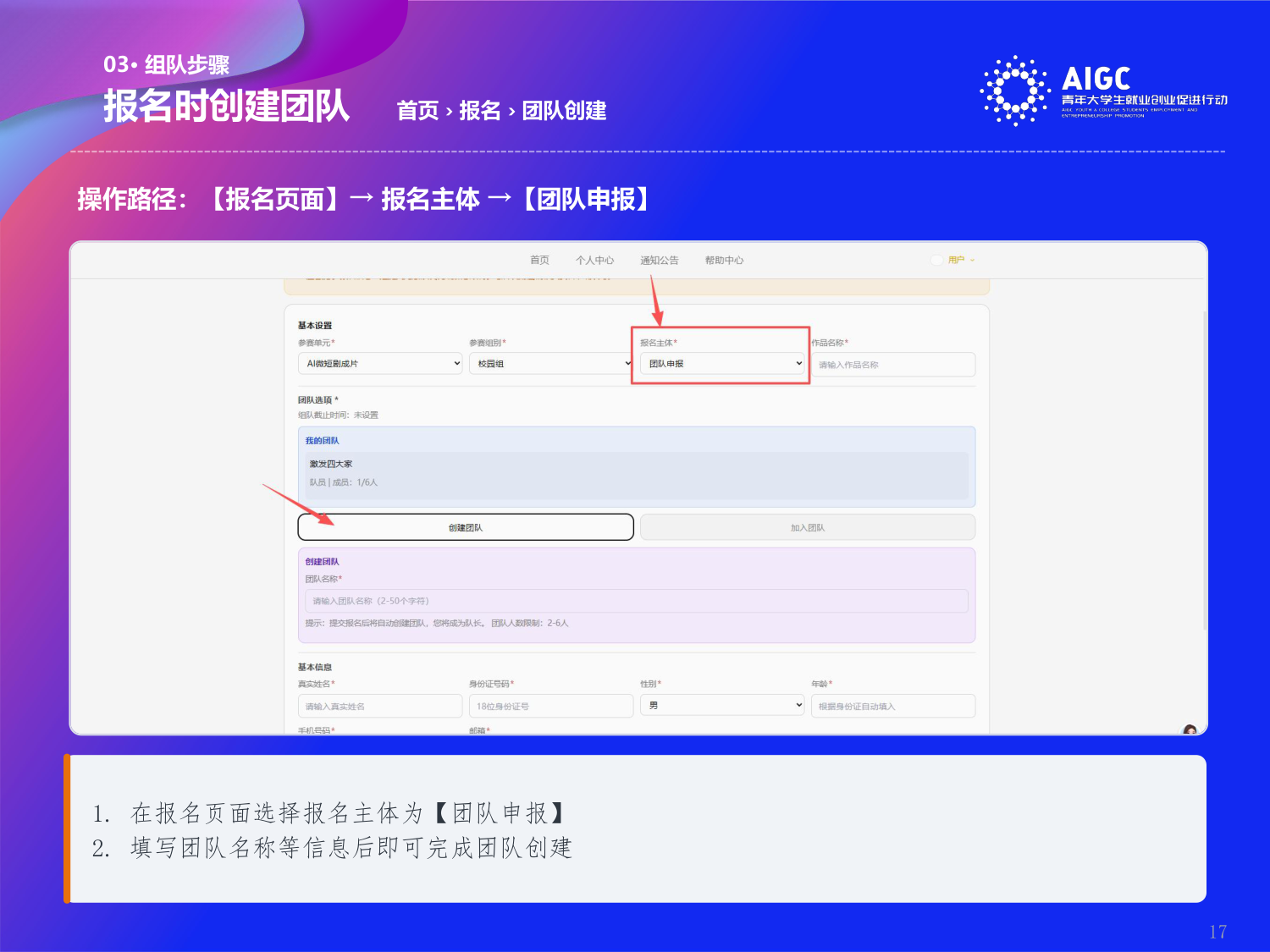Click the 基本信息 section heading
This screenshot has height=952, width=1270.
[x=315, y=667]
